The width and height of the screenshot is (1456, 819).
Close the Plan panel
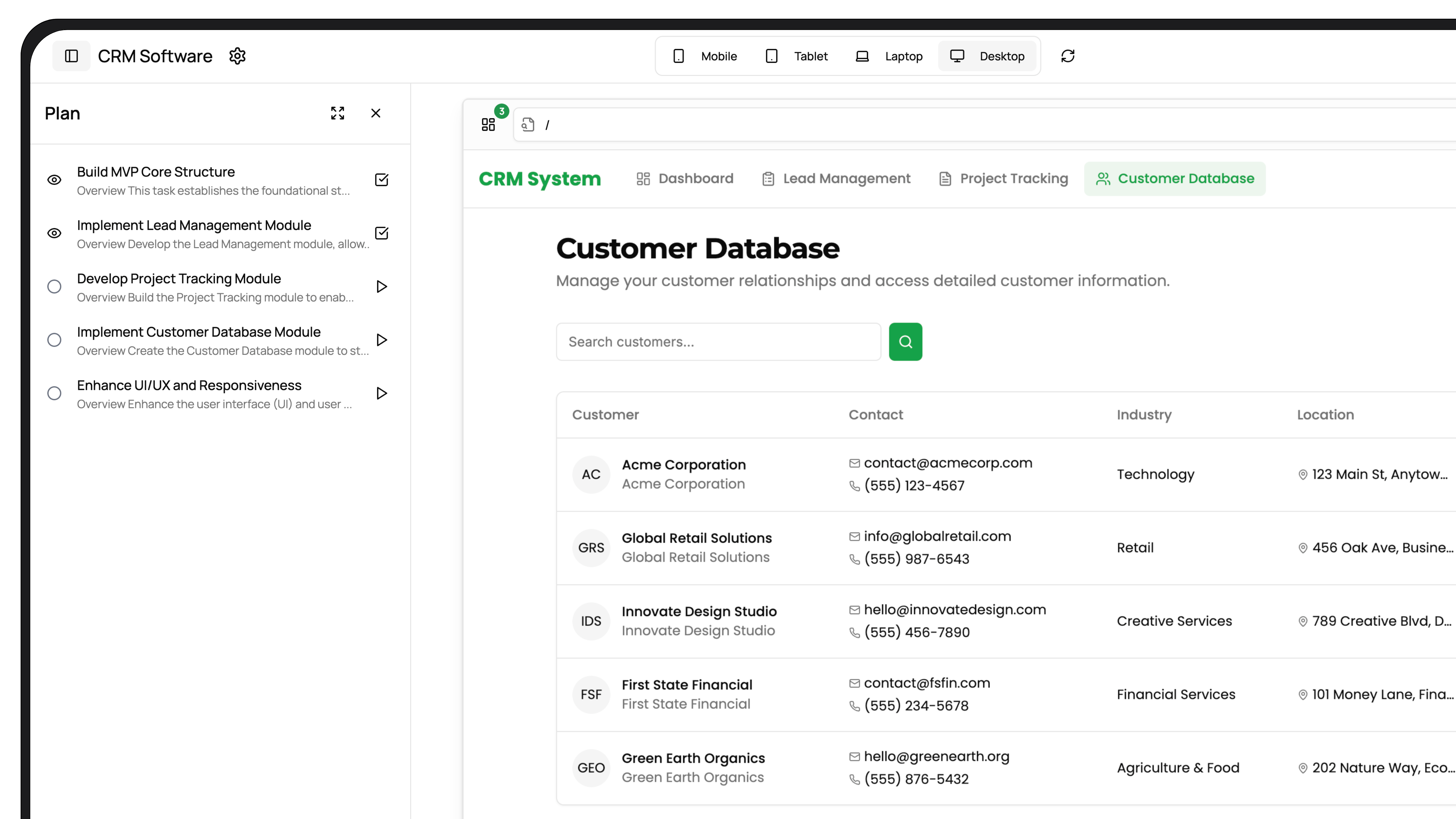[x=376, y=113]
